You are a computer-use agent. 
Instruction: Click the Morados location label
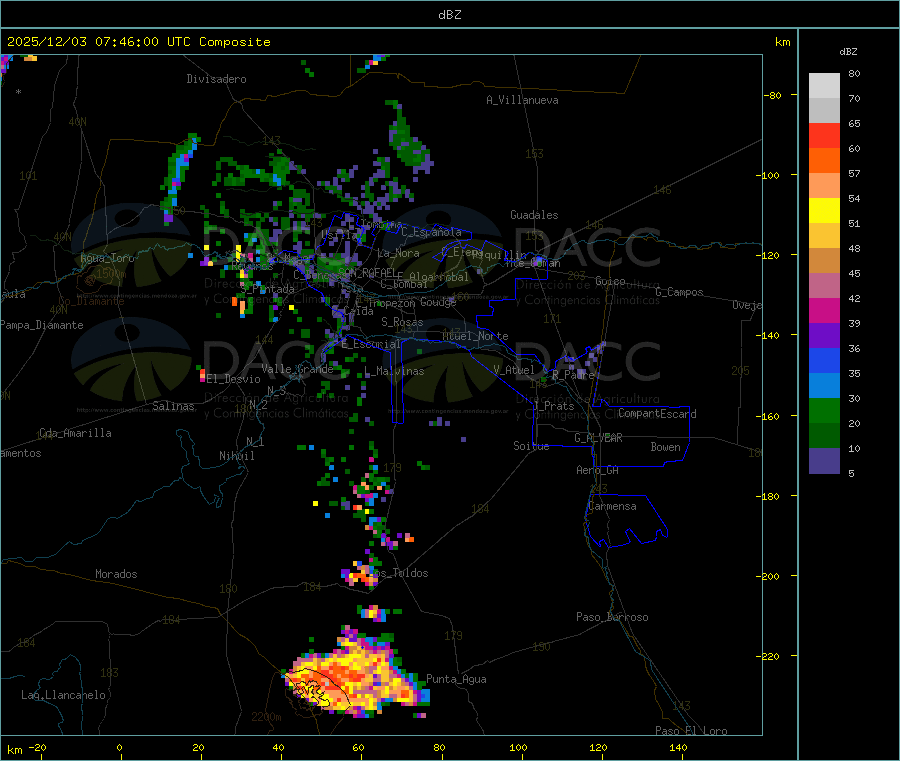tap(116, 574)
